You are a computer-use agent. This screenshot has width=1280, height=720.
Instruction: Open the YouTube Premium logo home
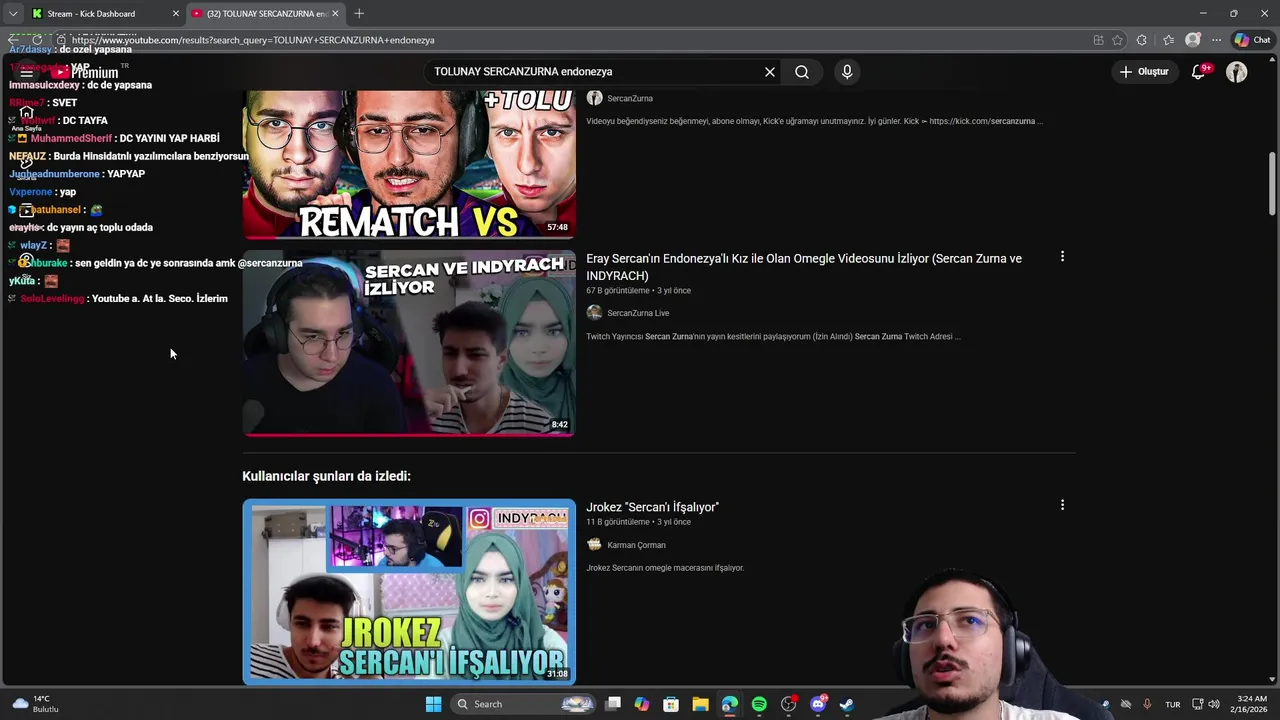[85, 72]
